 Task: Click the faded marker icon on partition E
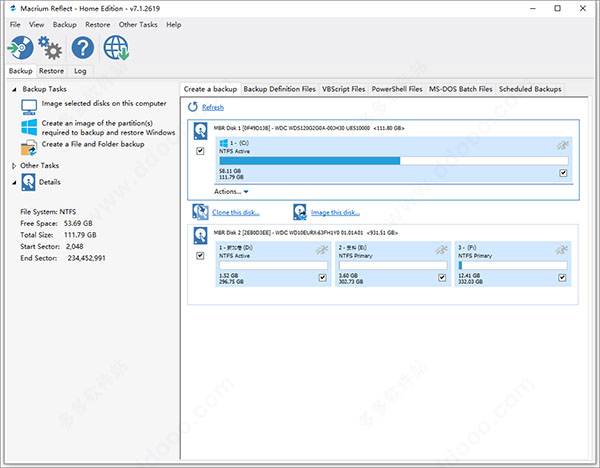point(441,250)
